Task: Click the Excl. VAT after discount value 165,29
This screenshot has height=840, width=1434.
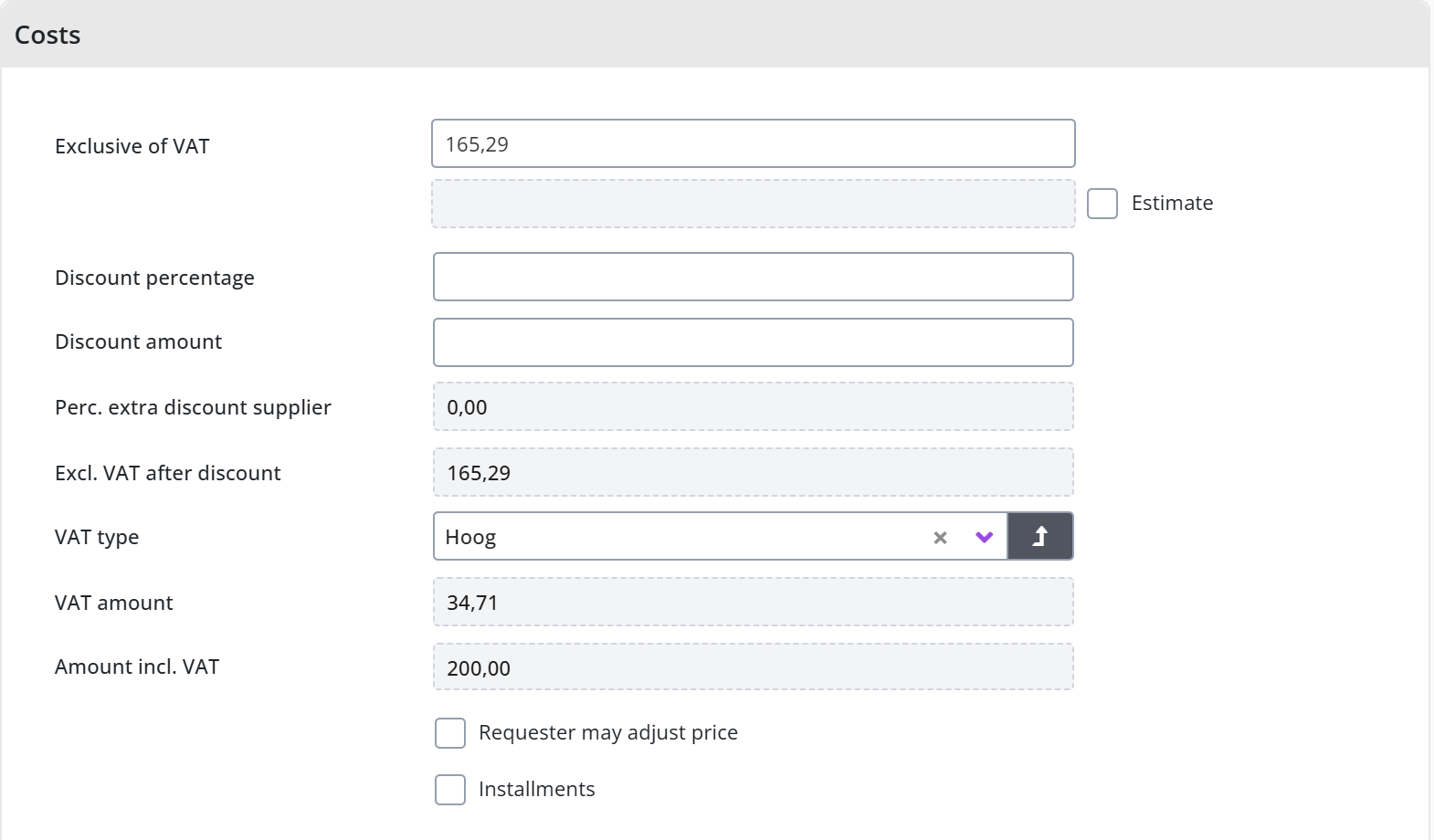Action: coord(754,472)
